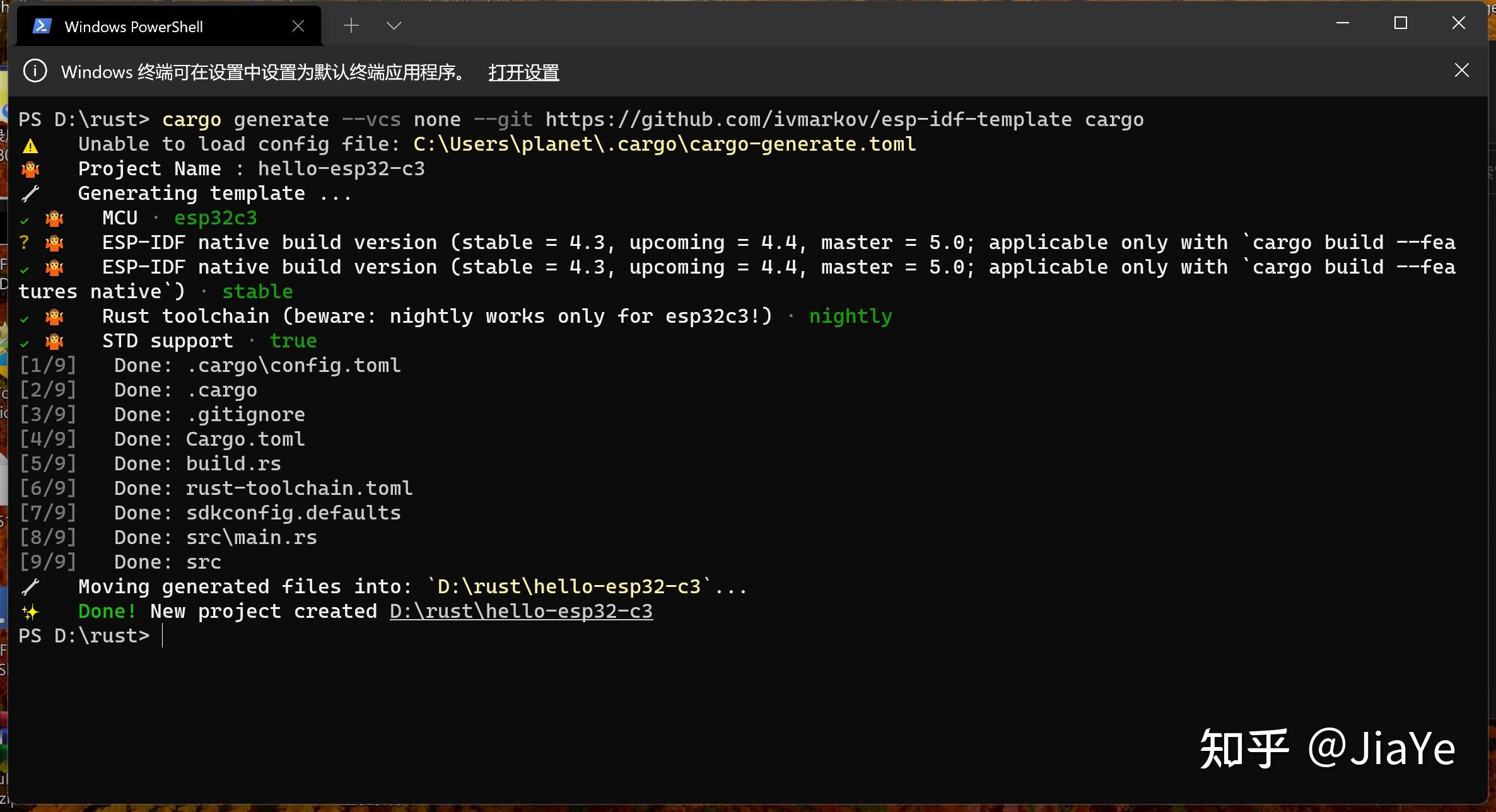Screen dimensions: 1496x812
Task: Click the 打开设置 link
Action: pyautogui.click(x=523, y=72)
